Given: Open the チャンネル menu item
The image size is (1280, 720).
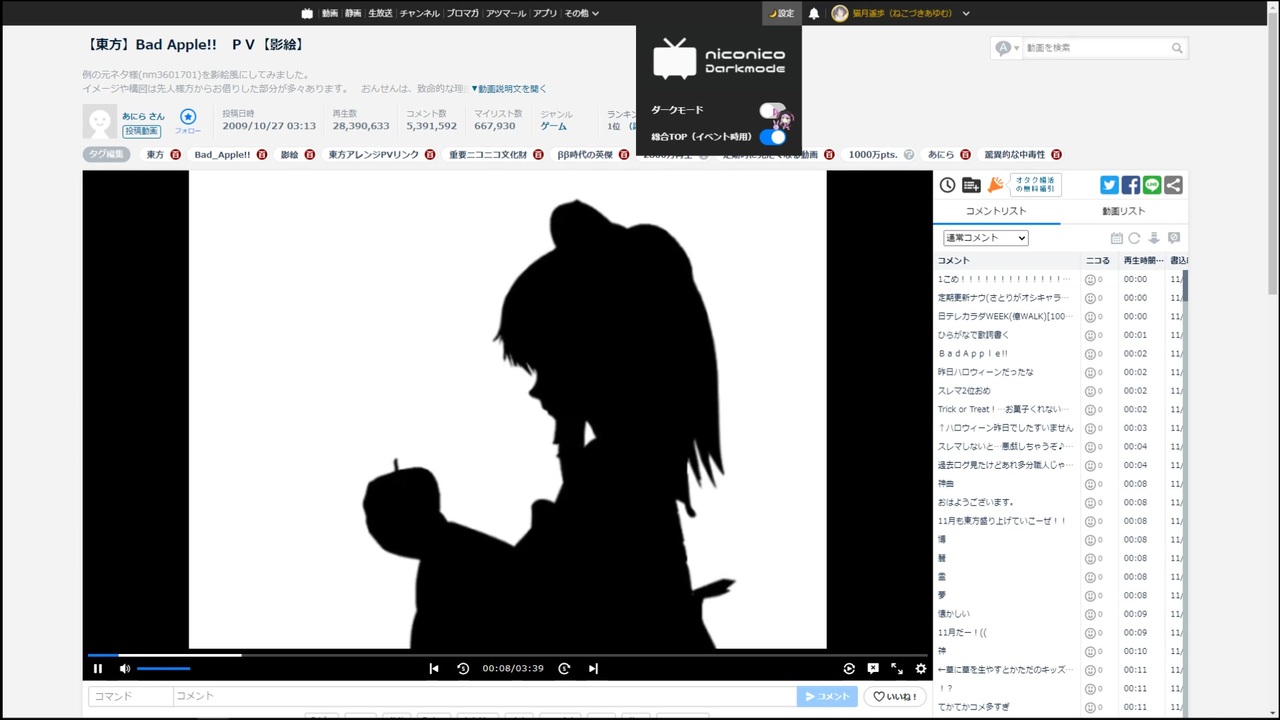Looking at the screenshot, I should [x=420, y=13].
